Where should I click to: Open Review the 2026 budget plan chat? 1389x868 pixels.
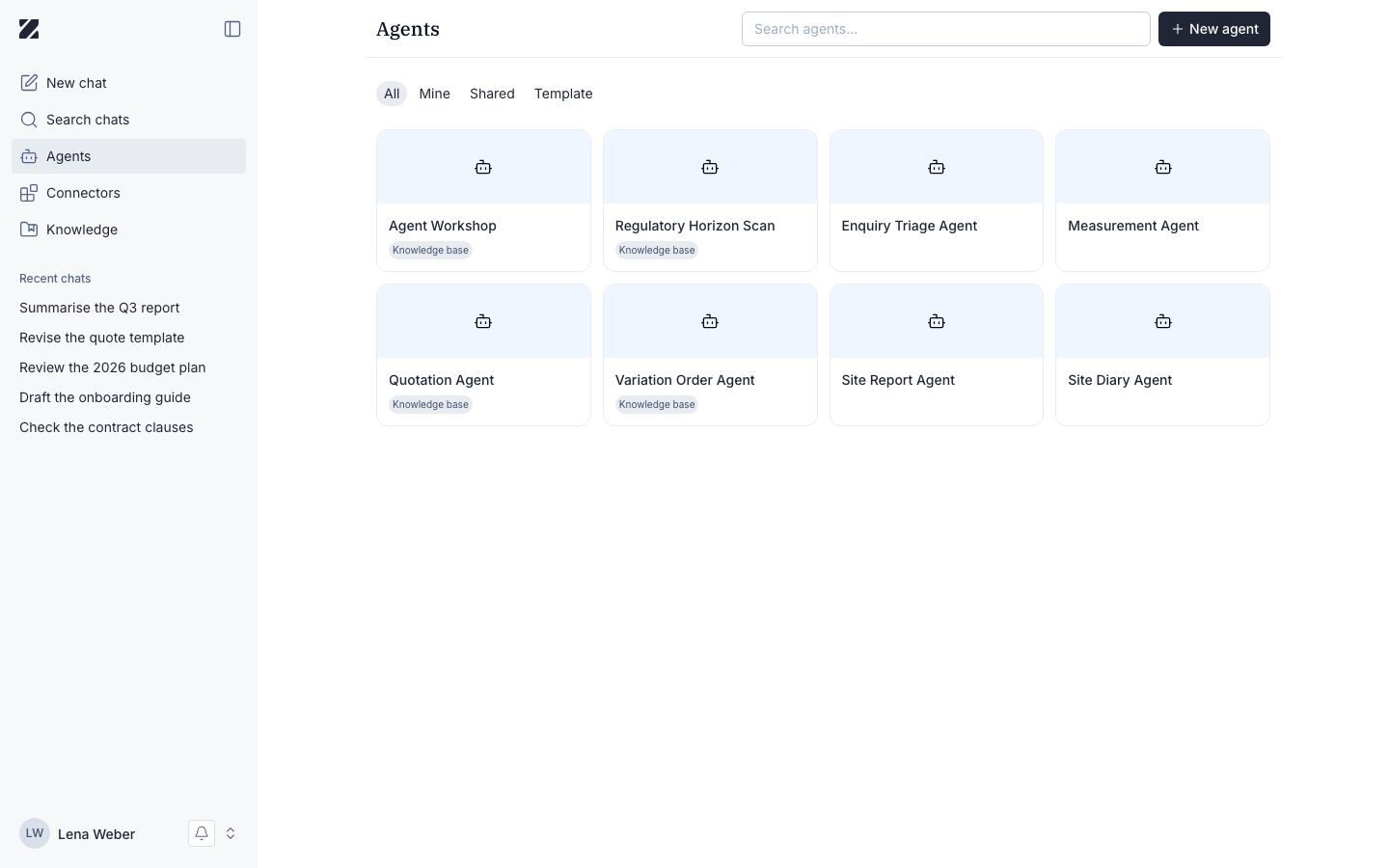point(113,367)
